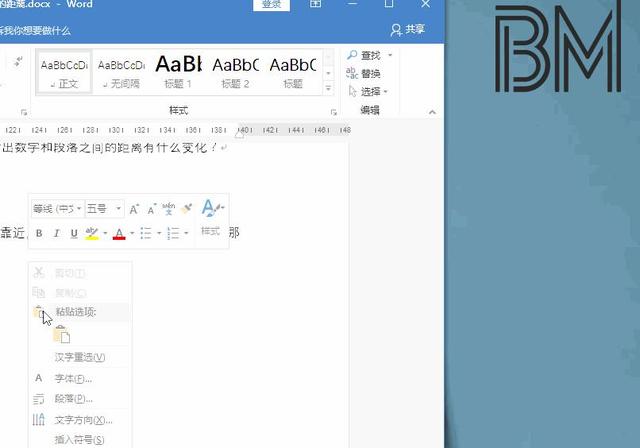Click the document text line about 数字和段落
Viewport: 640px width, 448px height.
(113, 148)
